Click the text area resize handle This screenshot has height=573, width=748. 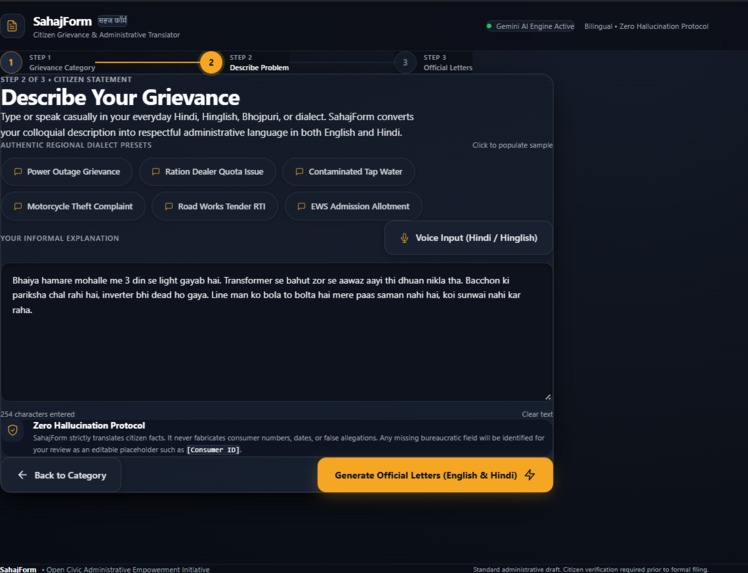pyautogui.click(x=548, y=396)
